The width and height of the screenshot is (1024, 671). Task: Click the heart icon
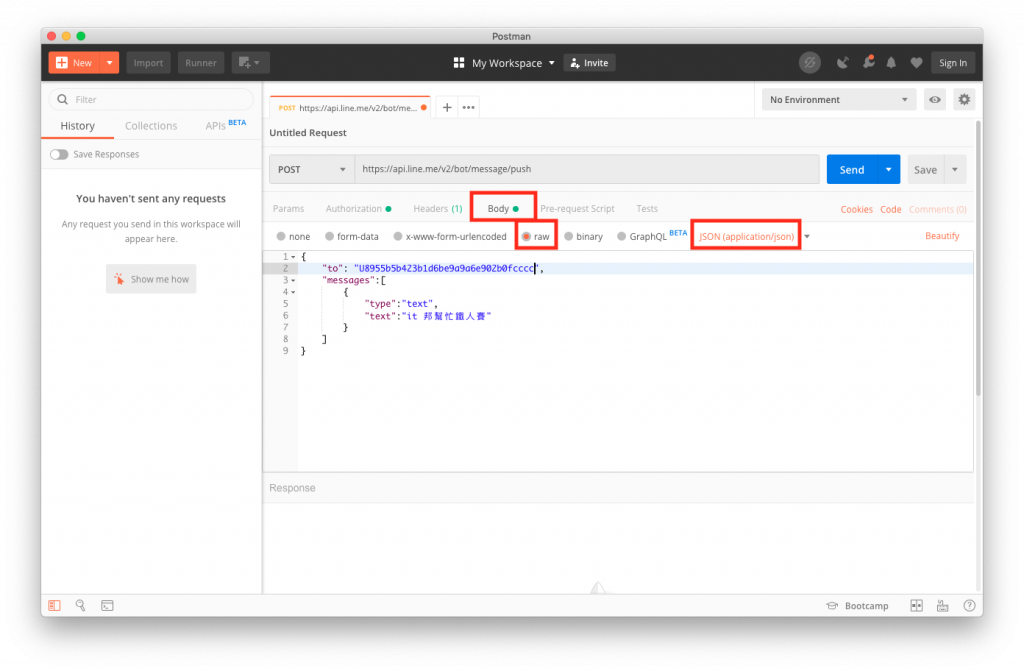916,63
